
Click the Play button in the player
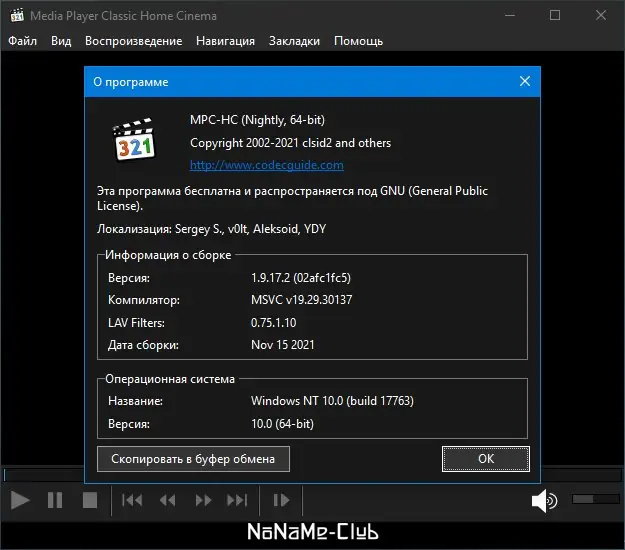click(x=20, y=501)
